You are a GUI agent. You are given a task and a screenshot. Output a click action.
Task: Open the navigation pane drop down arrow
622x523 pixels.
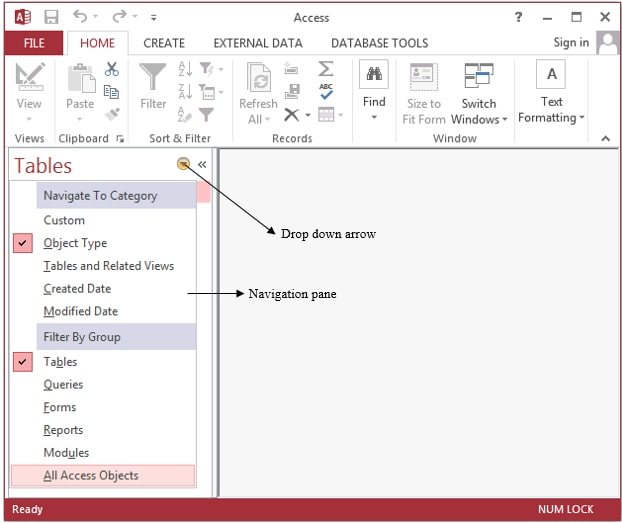pyautogui.click(x=183, y=163)
